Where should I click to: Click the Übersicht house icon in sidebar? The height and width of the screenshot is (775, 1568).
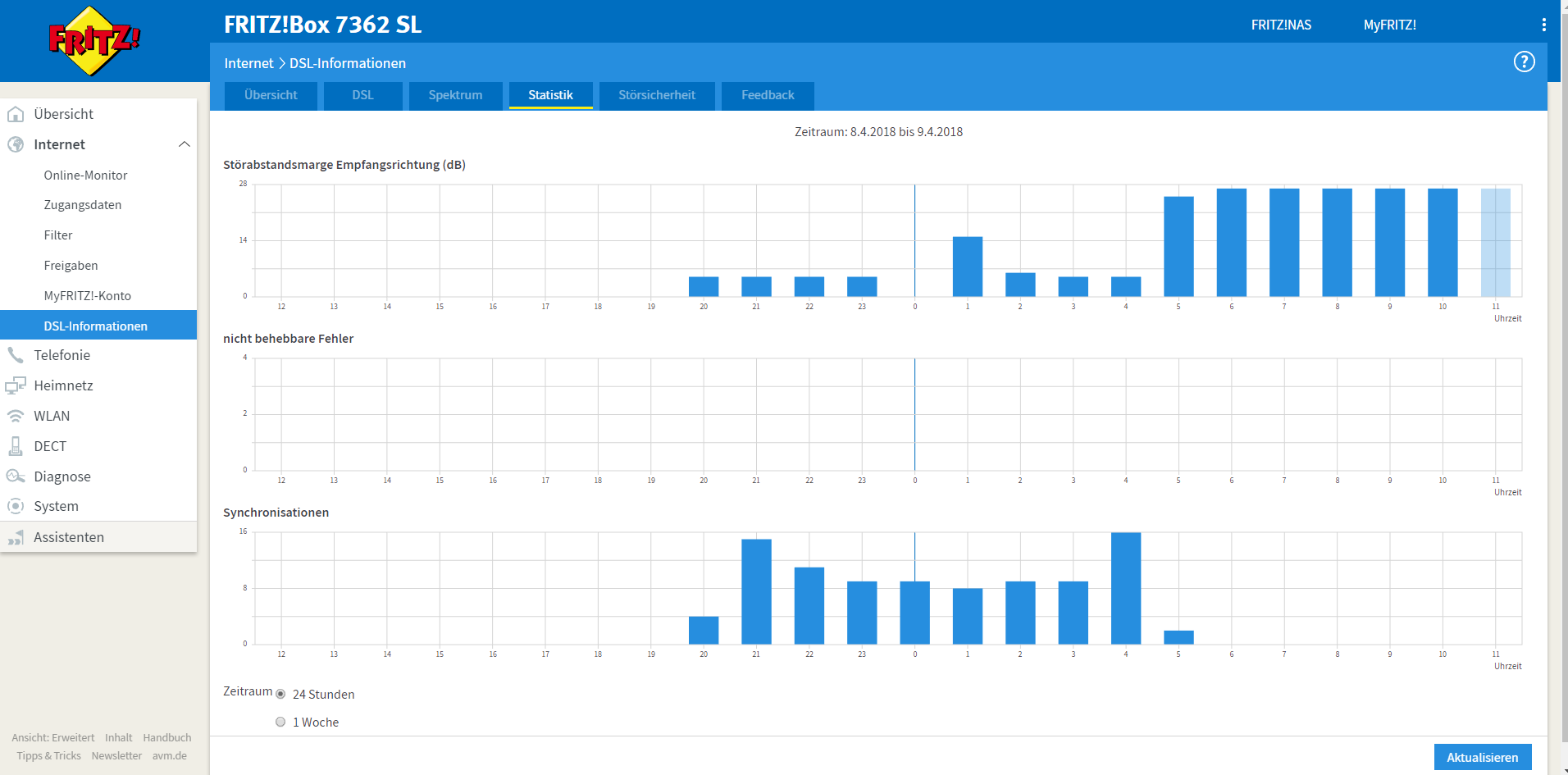coord(16,114)
